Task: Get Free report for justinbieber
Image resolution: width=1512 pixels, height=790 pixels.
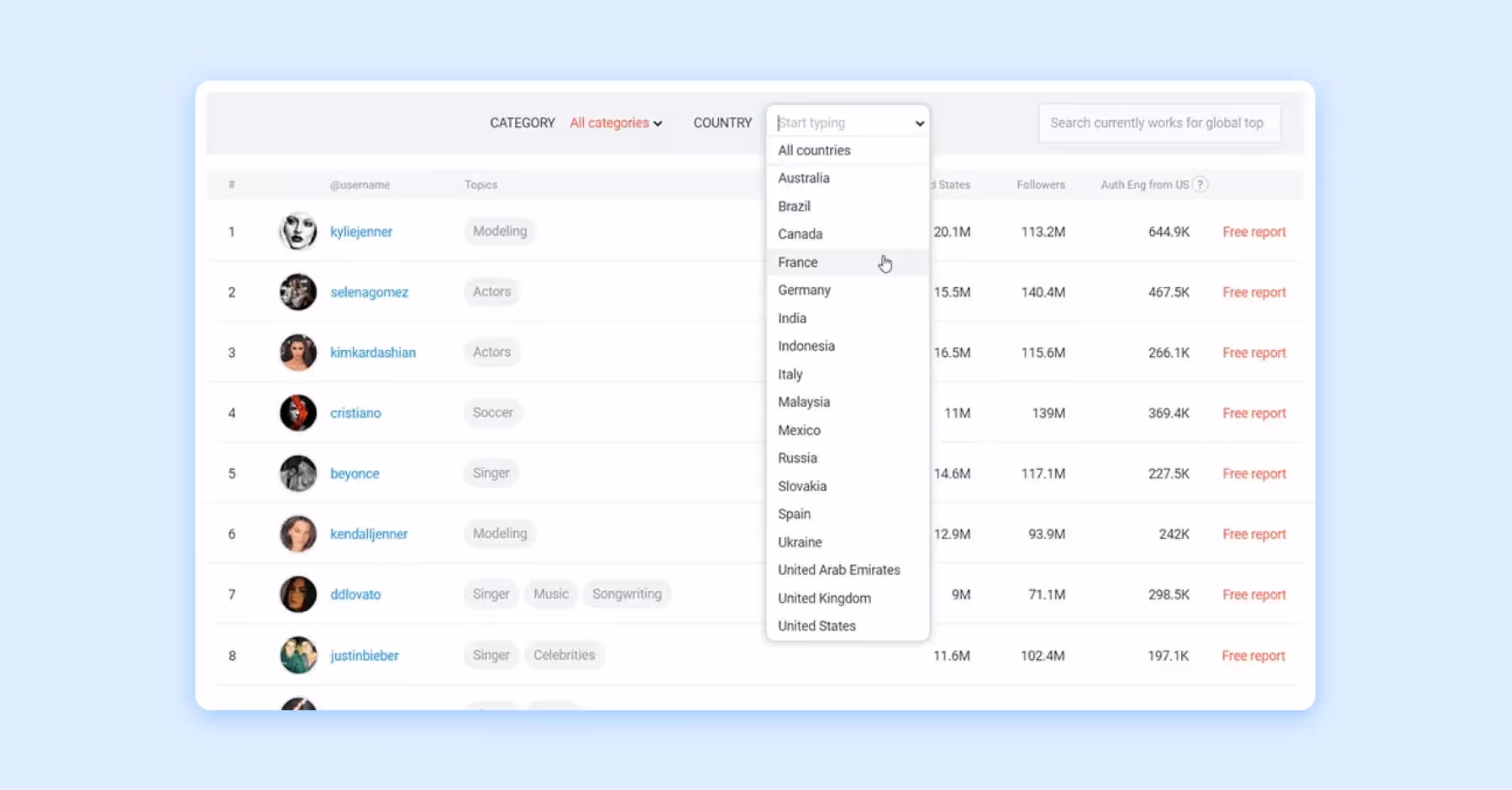Action: [x=1253, y=656]
